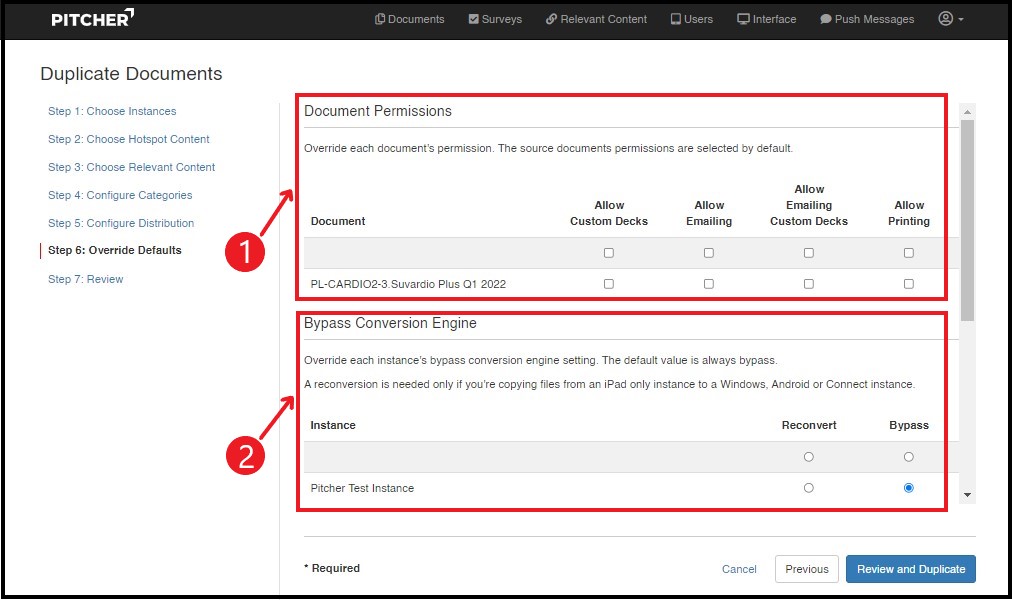Viewport: 1012px width, 600px height.
Task: Open Documents from the top navigation
Action: tap(409, 19)
